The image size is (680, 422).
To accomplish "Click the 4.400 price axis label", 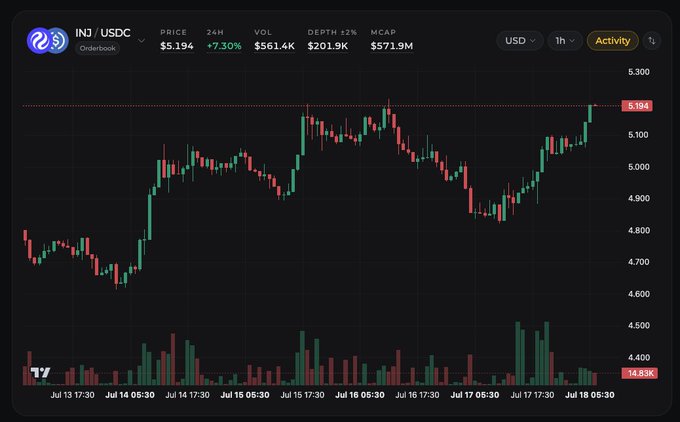I will 638,358.
